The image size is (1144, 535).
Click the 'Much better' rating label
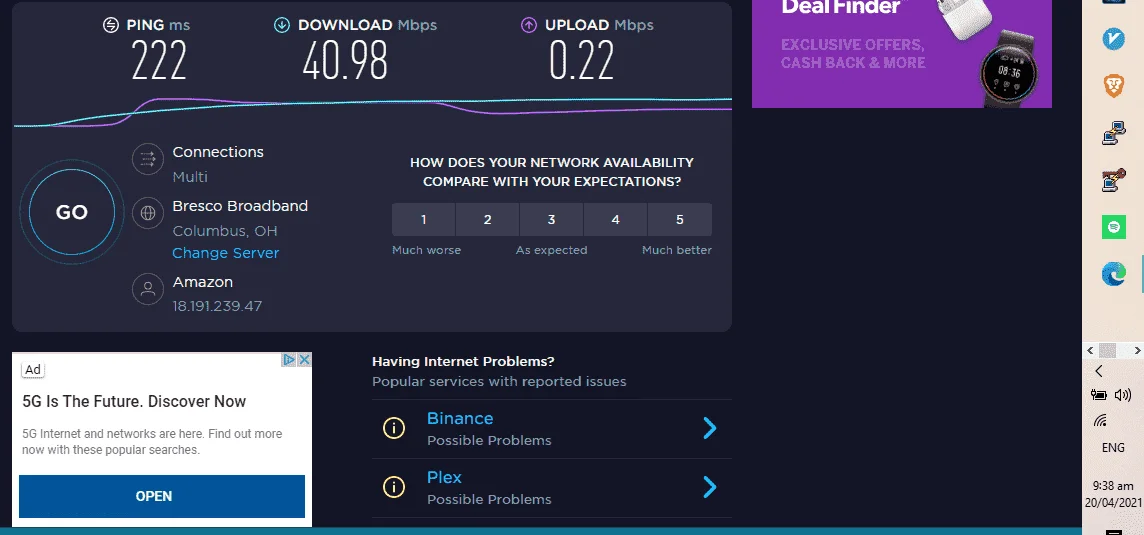click(x=677, y=250)
